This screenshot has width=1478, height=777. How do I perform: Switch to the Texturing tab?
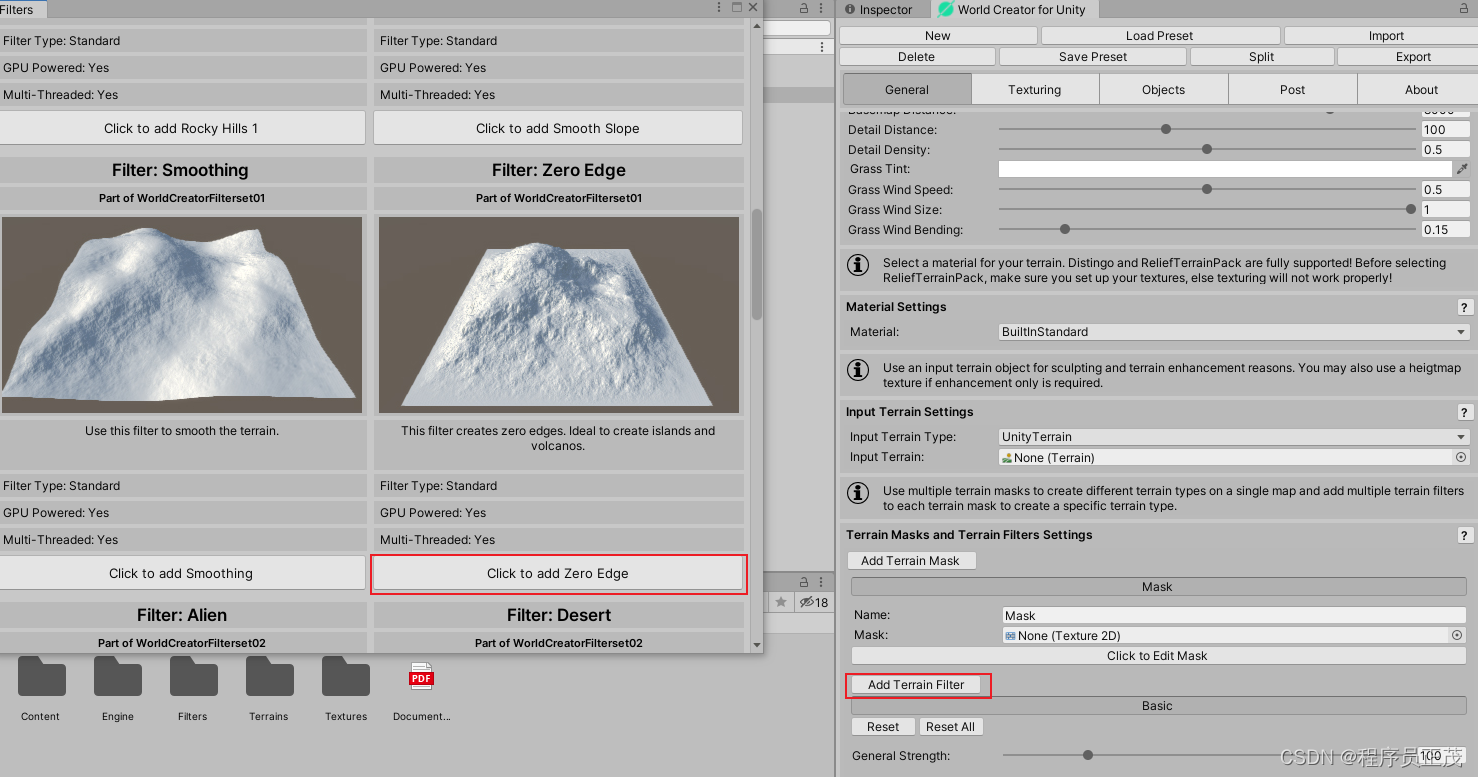click(x=1034, y=89)
